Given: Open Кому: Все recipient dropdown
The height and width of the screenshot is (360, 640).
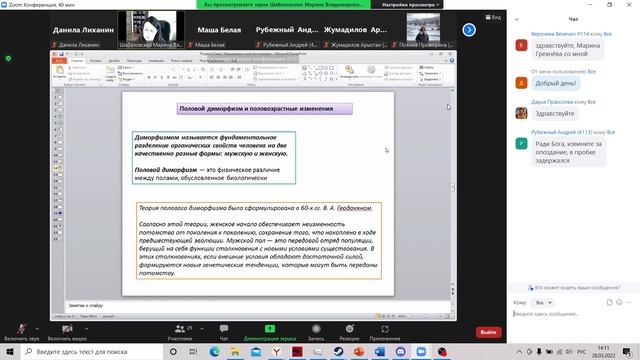Looking at the screenshot, I should (543, 302).
